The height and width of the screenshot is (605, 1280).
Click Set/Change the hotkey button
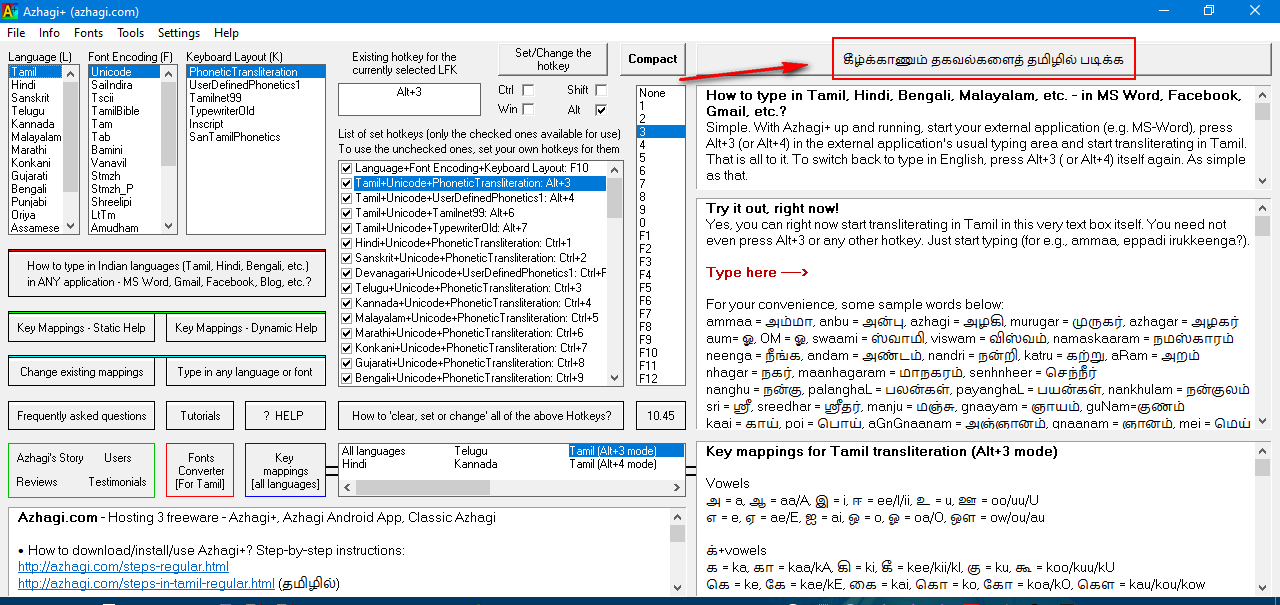tap(553, 59)
